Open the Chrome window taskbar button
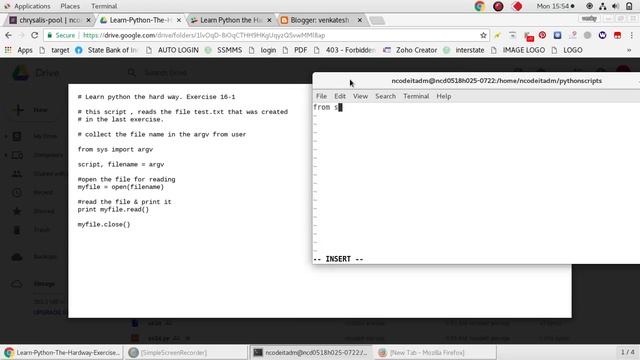Screen dimensions: 640x360 coord(62,353)
